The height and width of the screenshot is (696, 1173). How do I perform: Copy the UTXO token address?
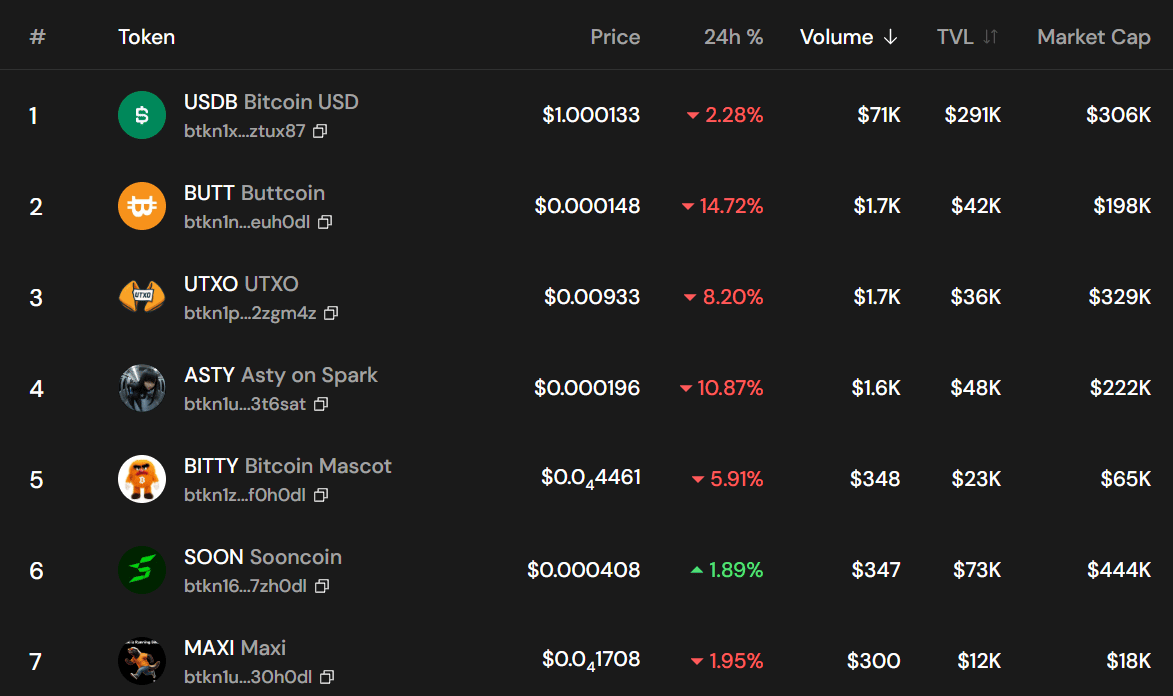click(331, 313)
